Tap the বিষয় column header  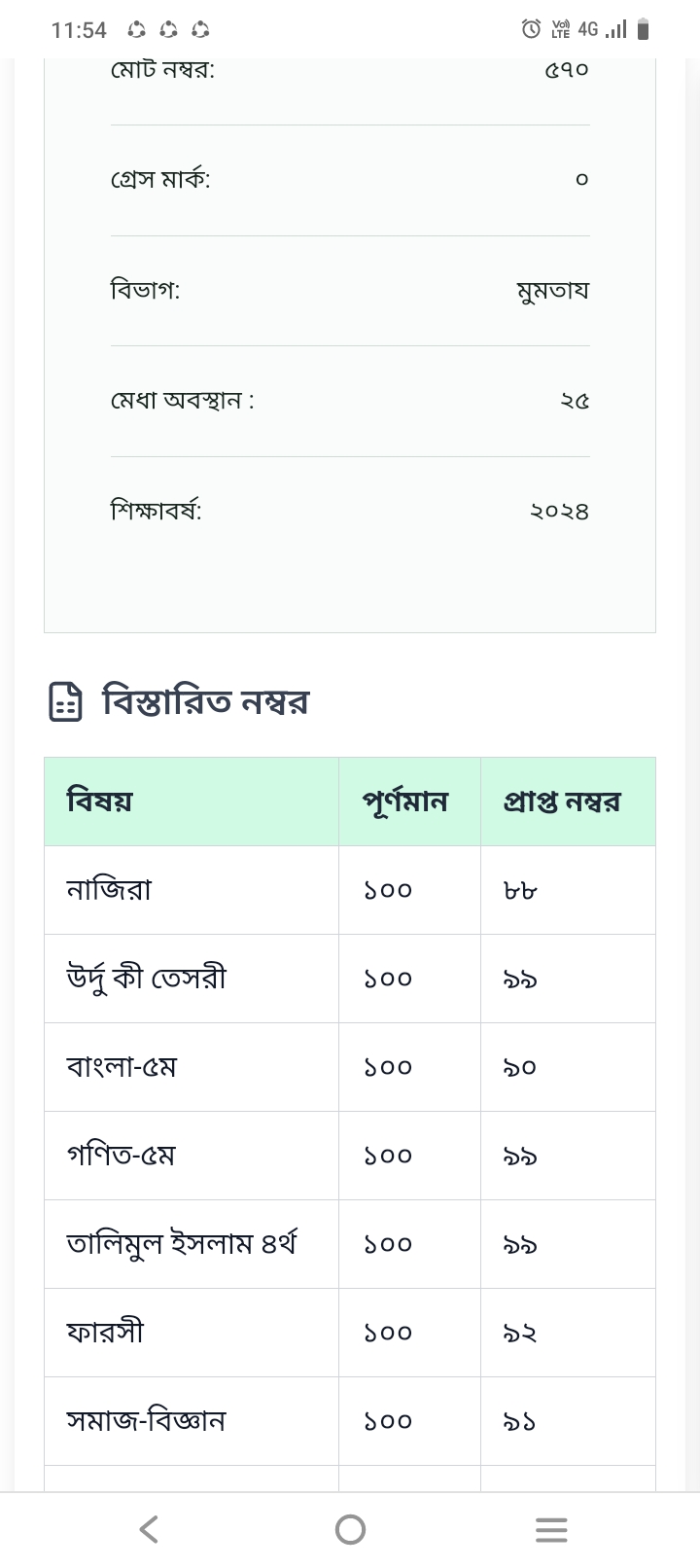(99, 802)
